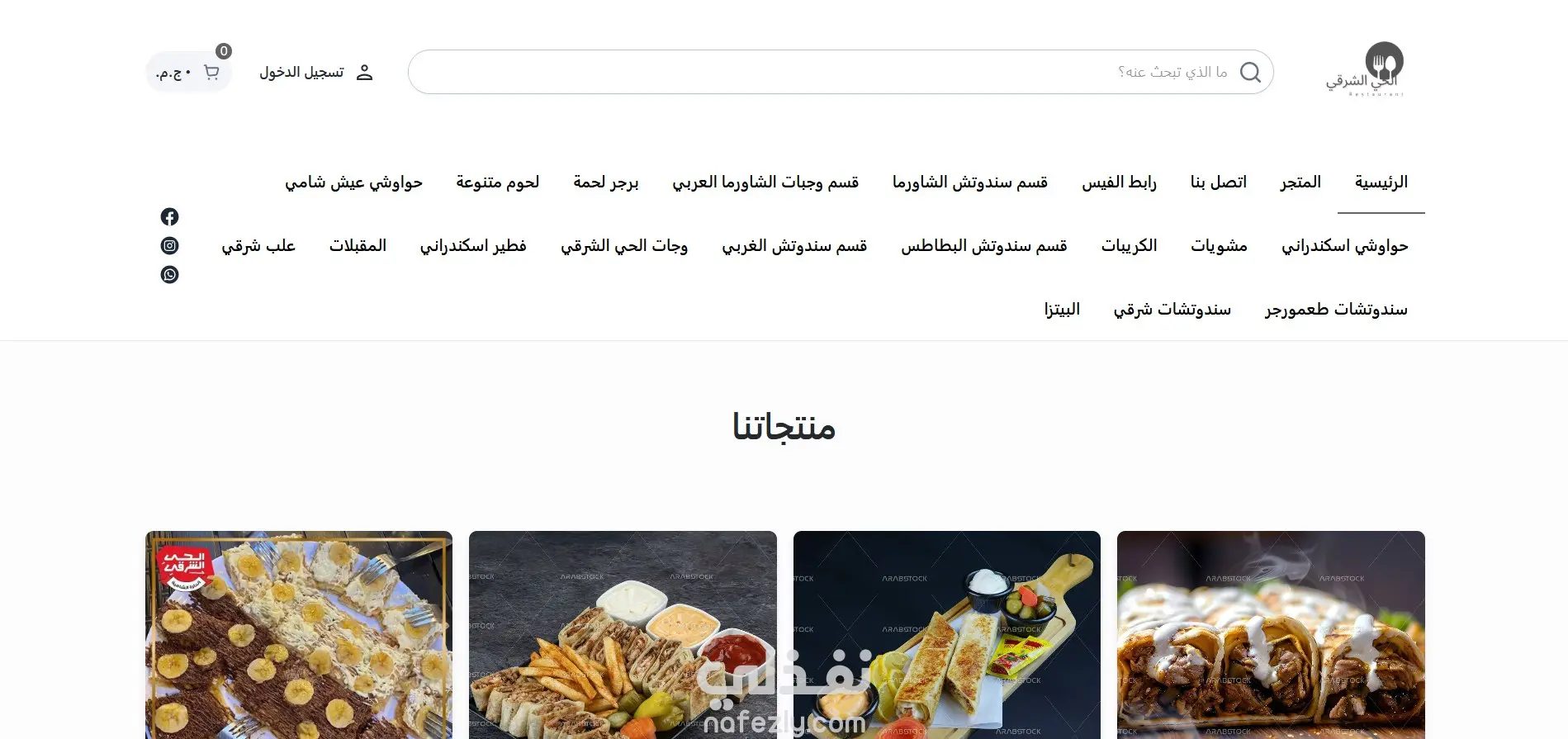Image resolution: width=1568 pixels, height=739 pixels.
Task: Open the Facebook social icon
Action: coord(169,217)
